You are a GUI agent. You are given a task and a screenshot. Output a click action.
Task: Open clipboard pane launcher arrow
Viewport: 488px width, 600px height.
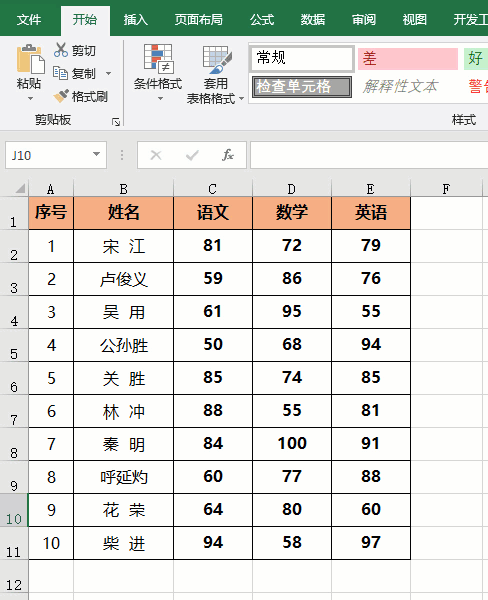point(116,122)
